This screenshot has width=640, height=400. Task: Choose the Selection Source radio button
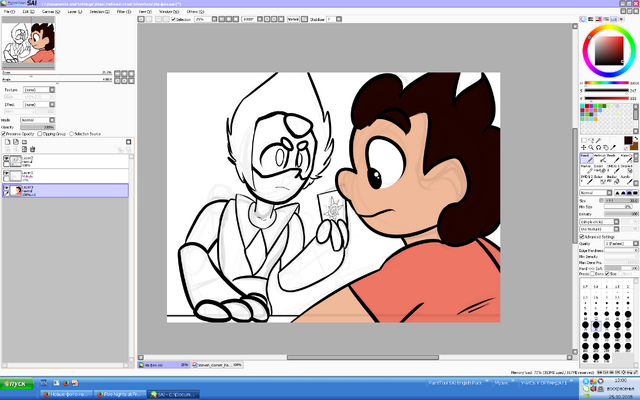71,134
